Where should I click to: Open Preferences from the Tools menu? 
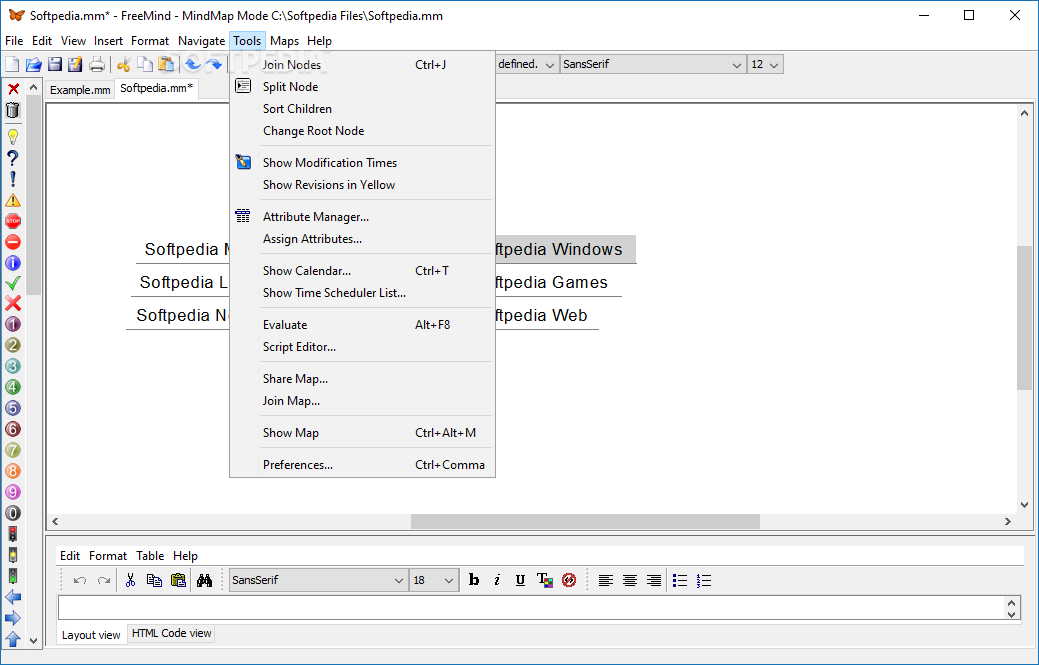(x=362, y=465)
